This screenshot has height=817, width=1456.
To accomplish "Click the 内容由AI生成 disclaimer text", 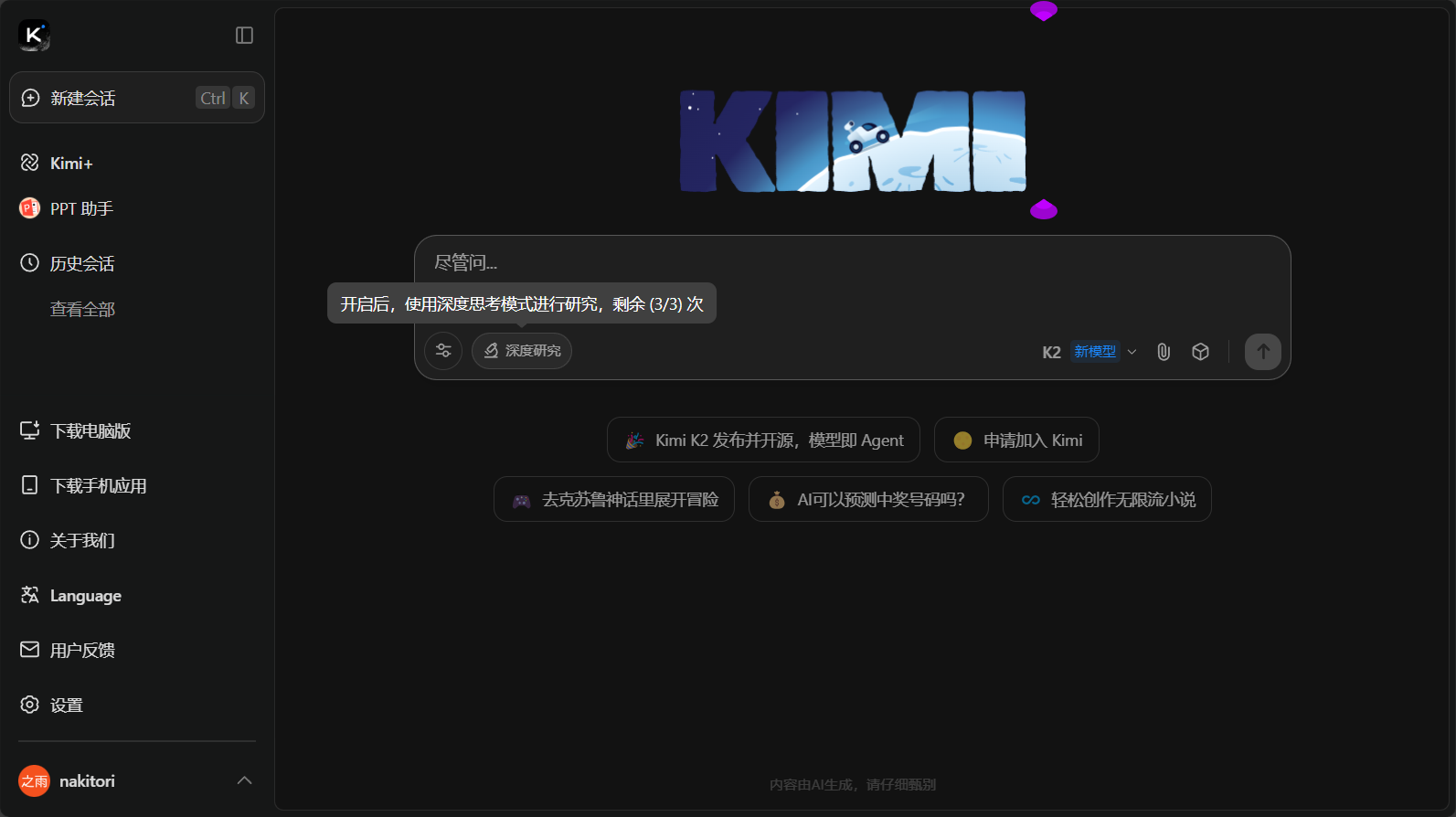I will click(853, 784).
